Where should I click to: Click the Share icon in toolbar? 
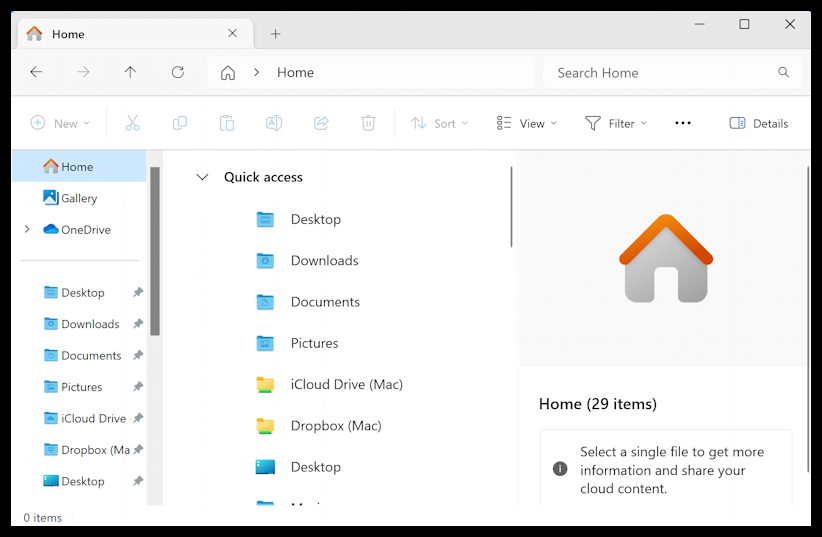click(x=321, y=123)
